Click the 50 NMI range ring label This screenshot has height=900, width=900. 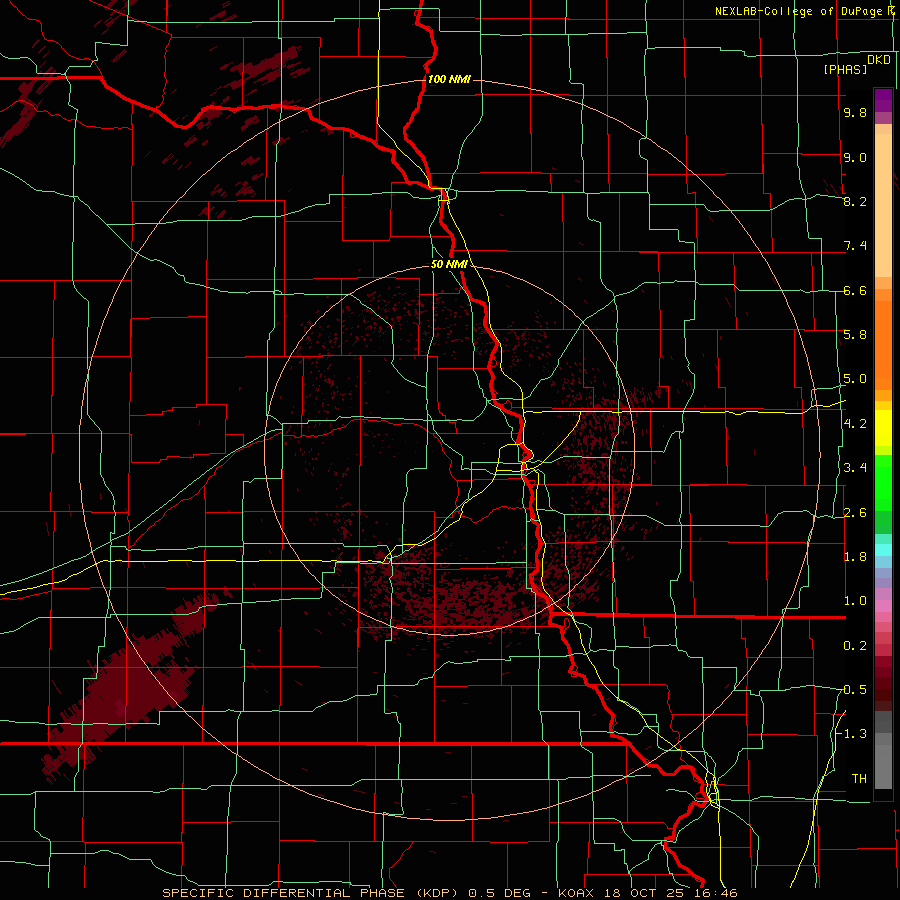coord(449,264)
